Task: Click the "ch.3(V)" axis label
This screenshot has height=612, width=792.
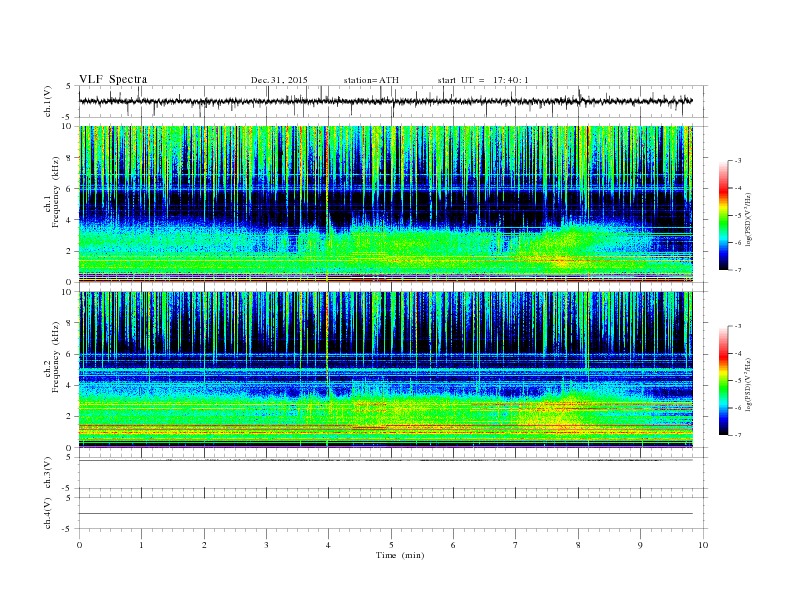Action: click(x=47, y=473)
